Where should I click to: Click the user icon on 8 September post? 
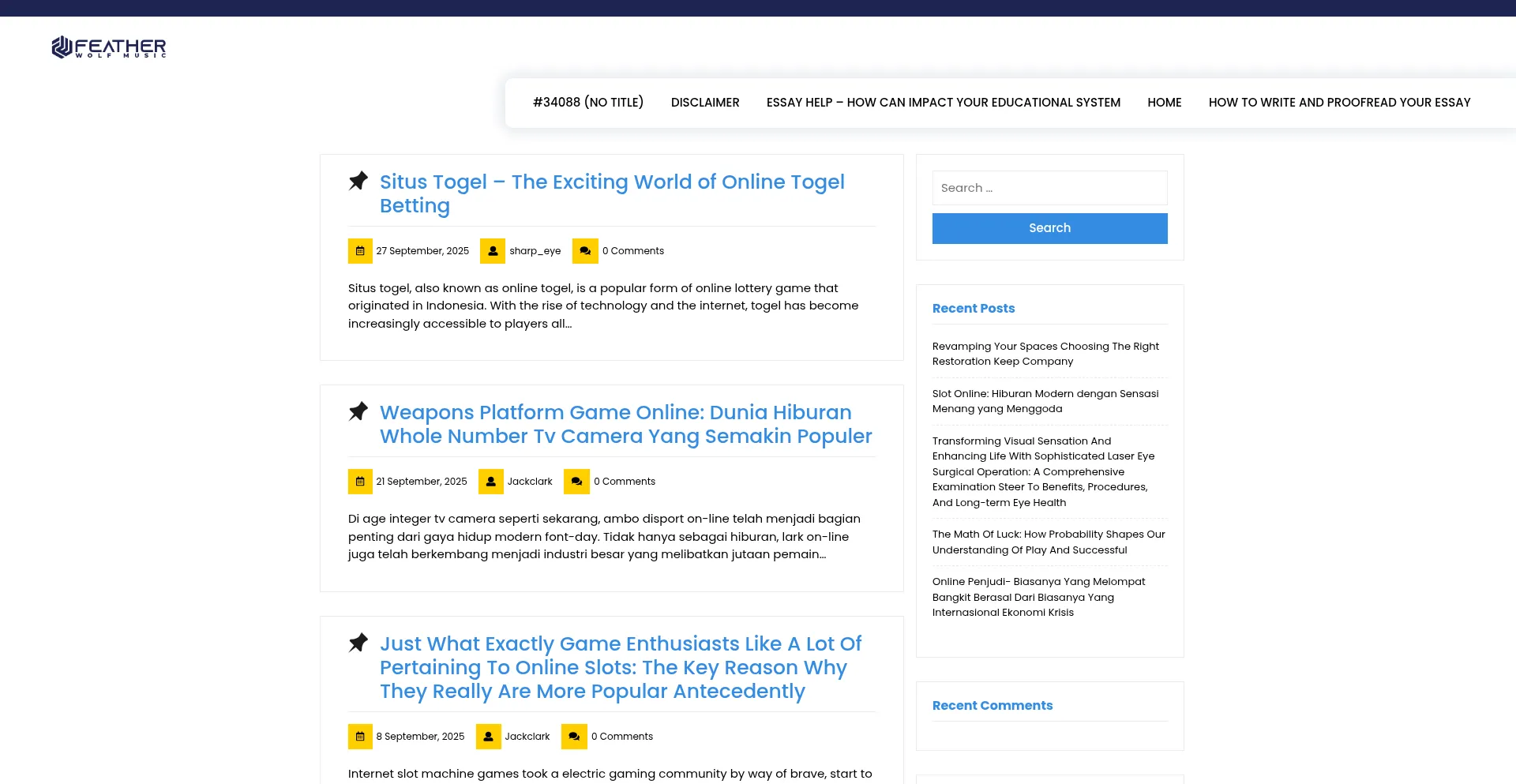pyautogui.click(x=489, y=737)
